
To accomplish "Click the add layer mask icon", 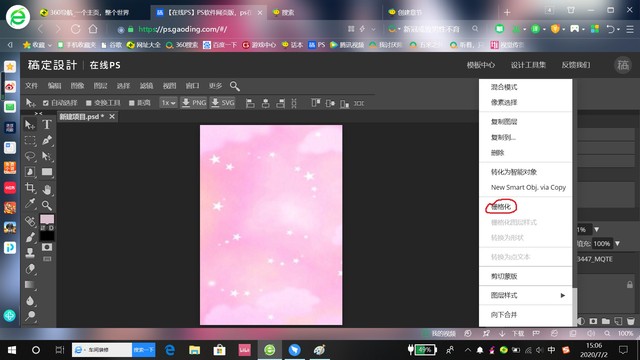I will [x=593, y=321].
